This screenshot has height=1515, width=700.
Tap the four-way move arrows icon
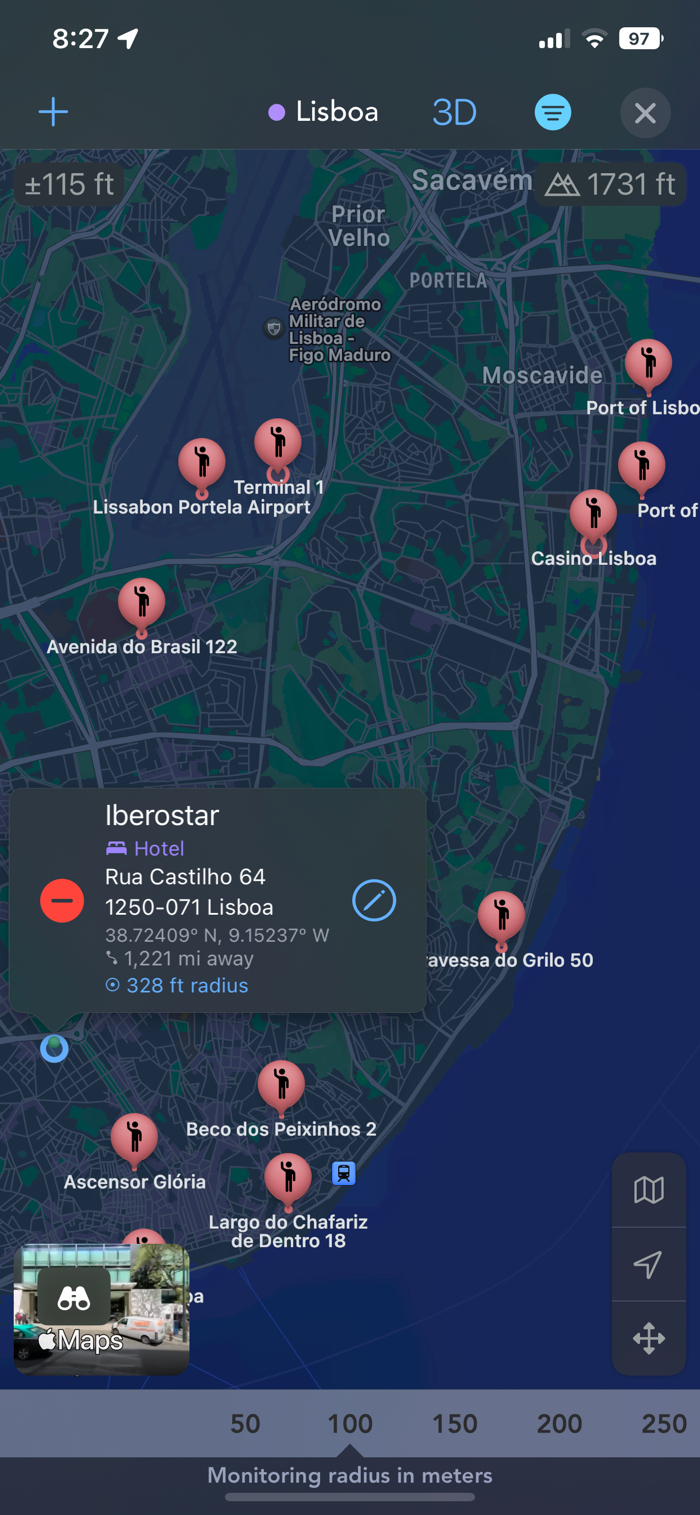[x=648, y=1338]
